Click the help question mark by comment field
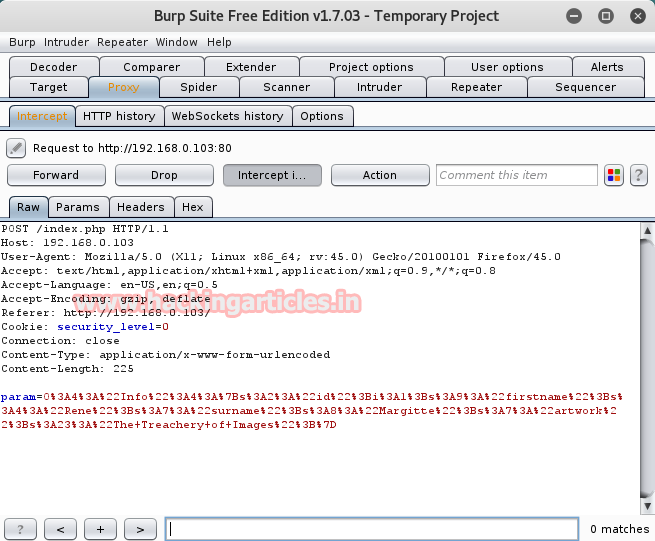 tap(638, 175)
